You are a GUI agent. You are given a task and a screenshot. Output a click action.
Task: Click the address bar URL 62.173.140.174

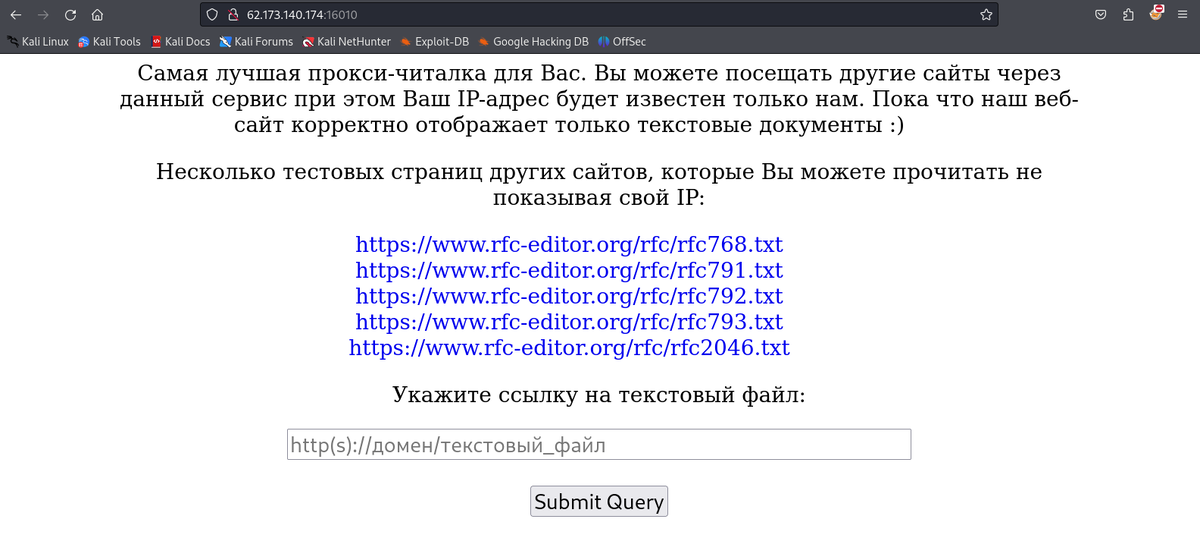coord(302,15)
